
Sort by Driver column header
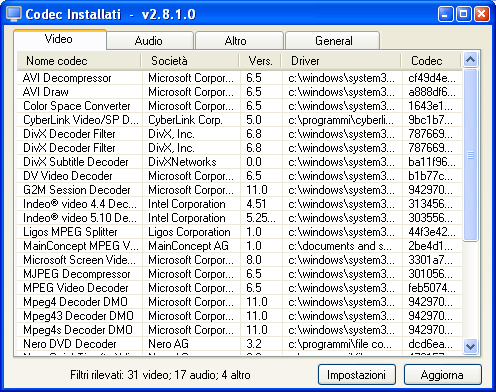click(x=341, y=61)
